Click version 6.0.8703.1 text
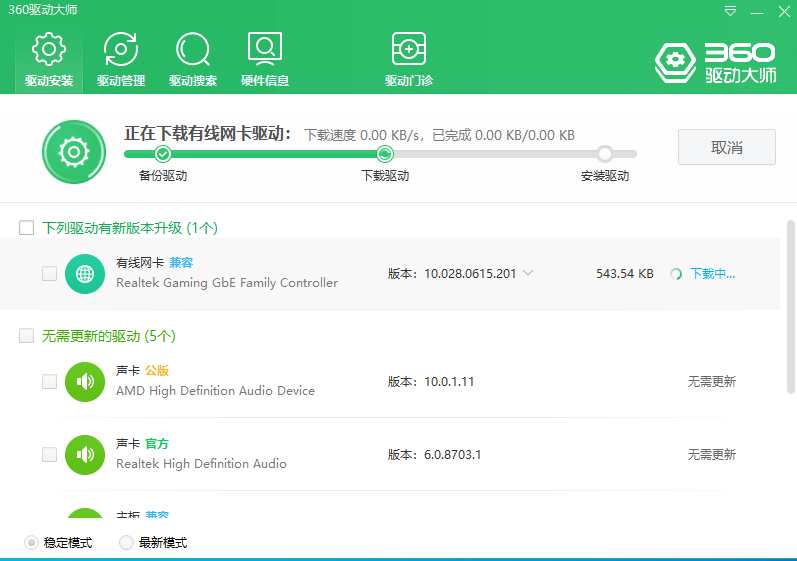The image size is (797, 561). [452, 455]
